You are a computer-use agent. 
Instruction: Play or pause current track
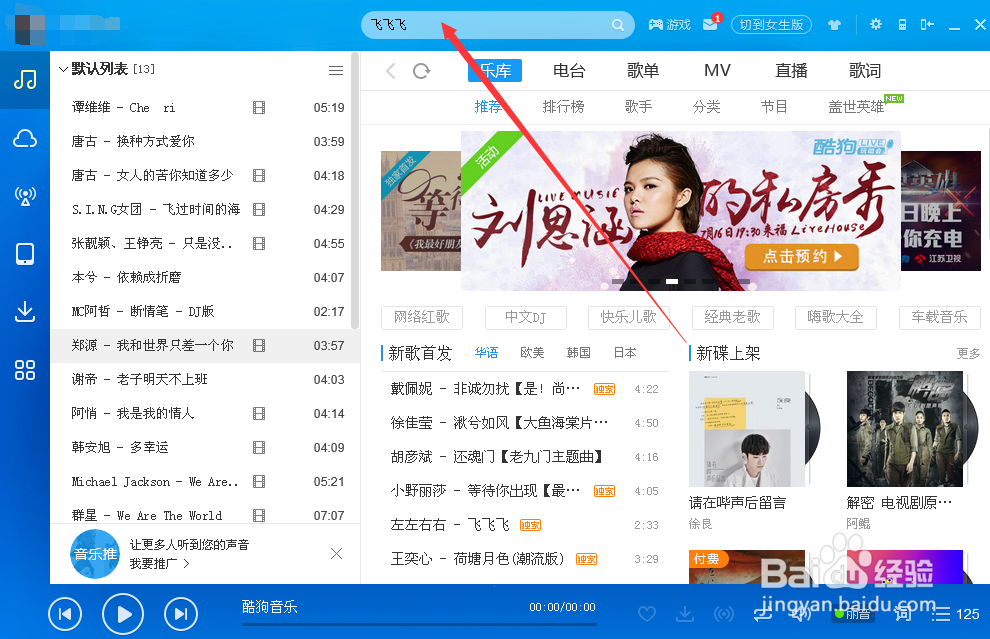pyautogui.click(x=123, y=614)
